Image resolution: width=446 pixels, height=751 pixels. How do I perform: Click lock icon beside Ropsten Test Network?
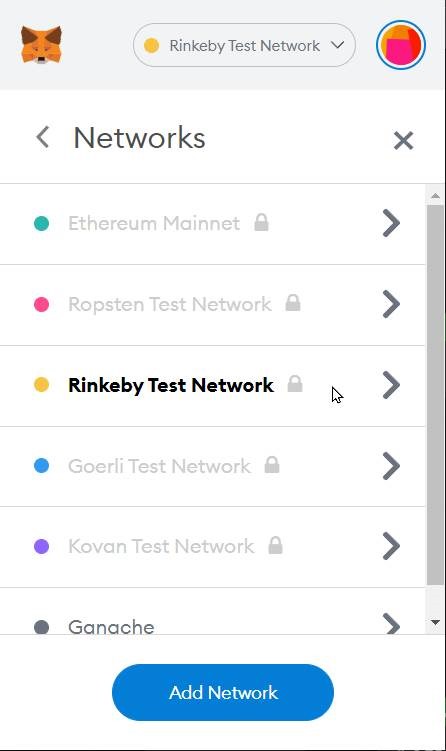pos(293,303)
